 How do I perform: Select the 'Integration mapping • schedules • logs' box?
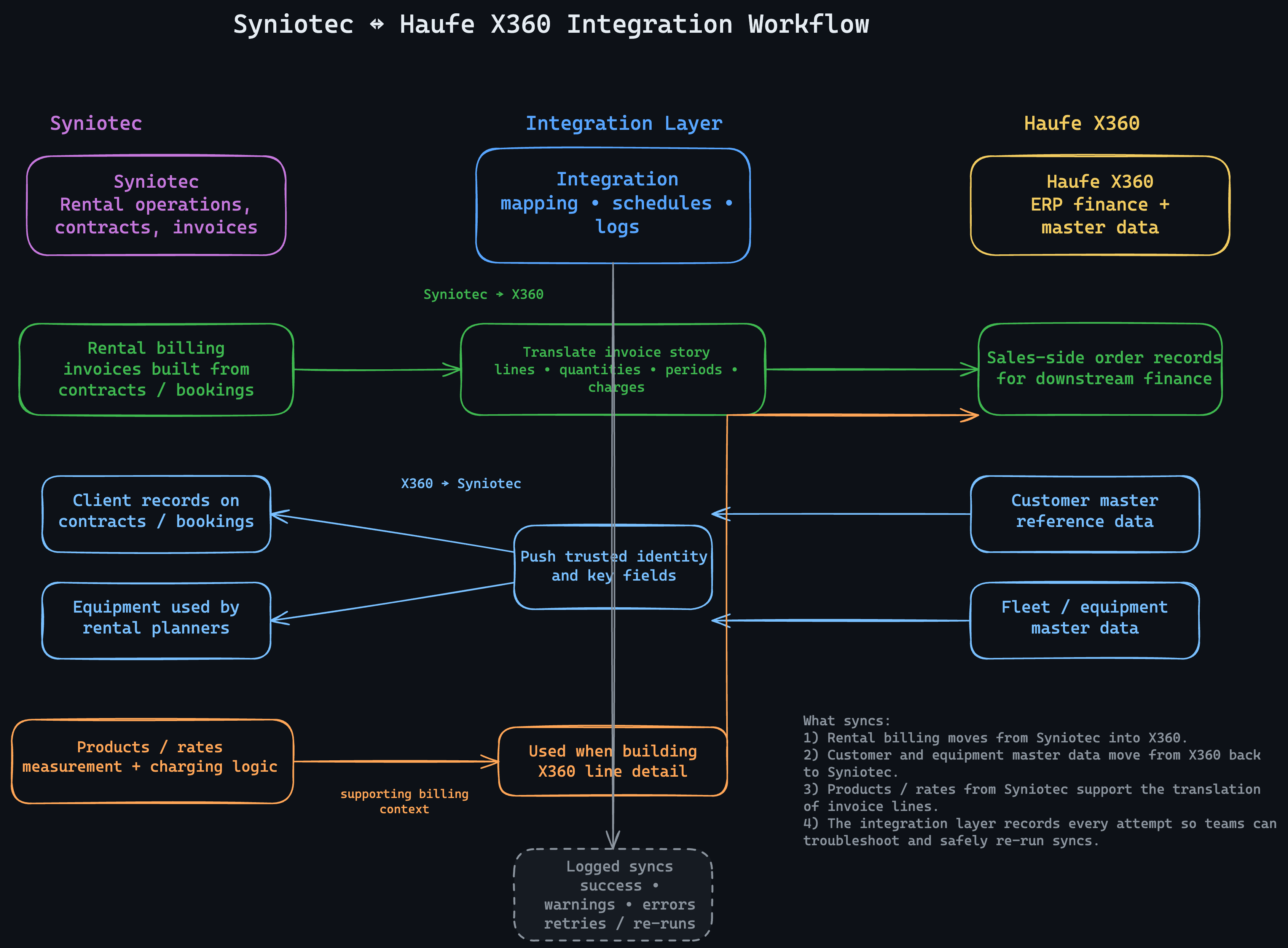613,206
